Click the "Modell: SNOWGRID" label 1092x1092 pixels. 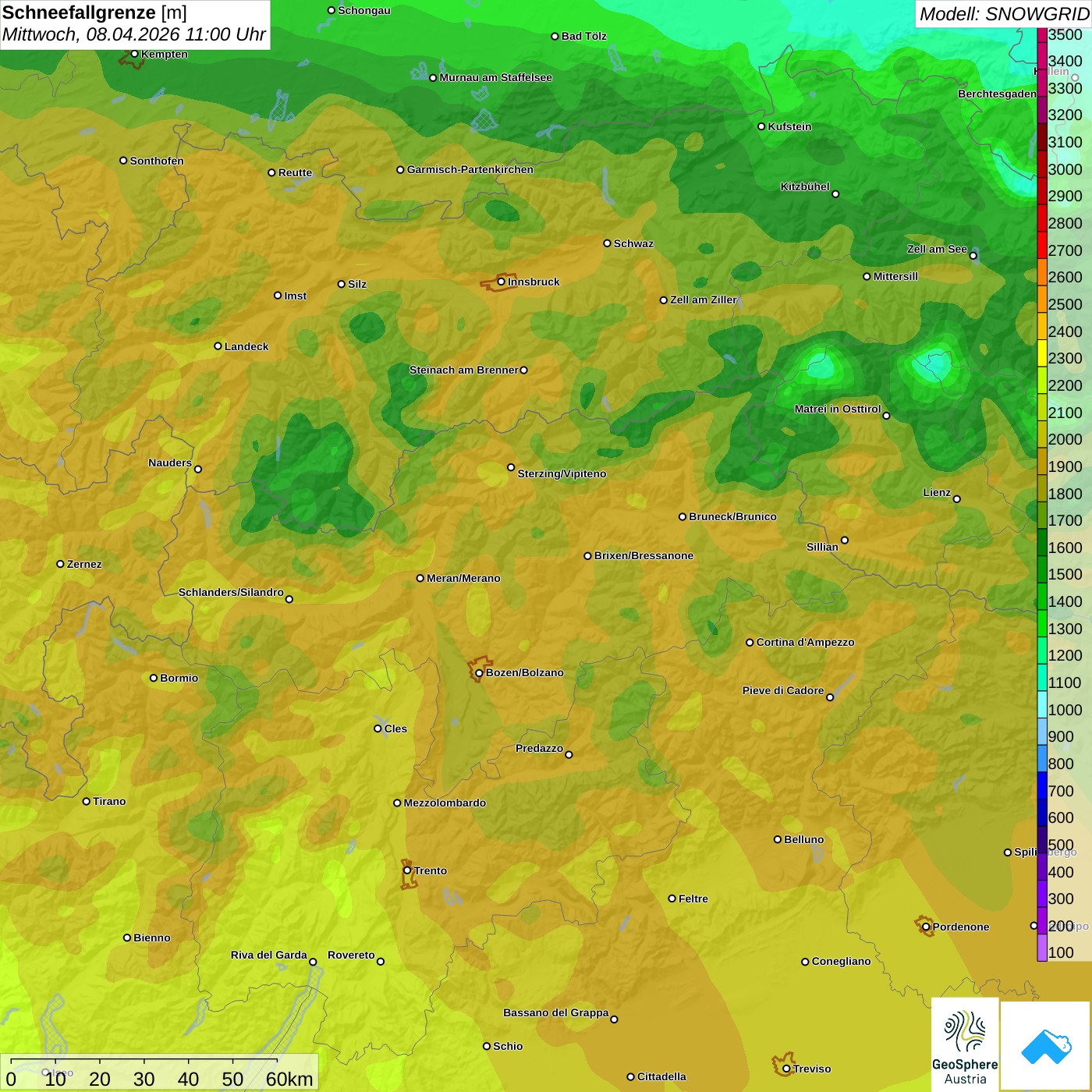1004,14
